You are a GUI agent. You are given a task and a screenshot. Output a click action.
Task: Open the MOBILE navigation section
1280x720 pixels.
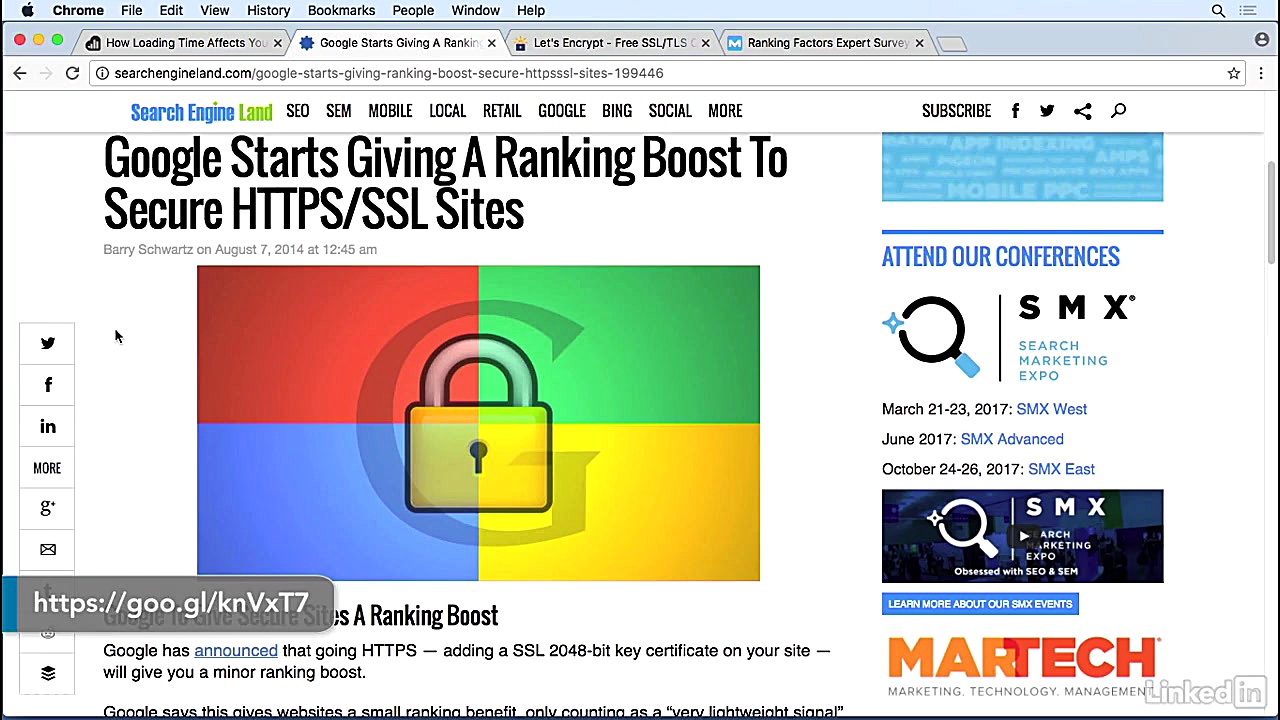(390, 111)
